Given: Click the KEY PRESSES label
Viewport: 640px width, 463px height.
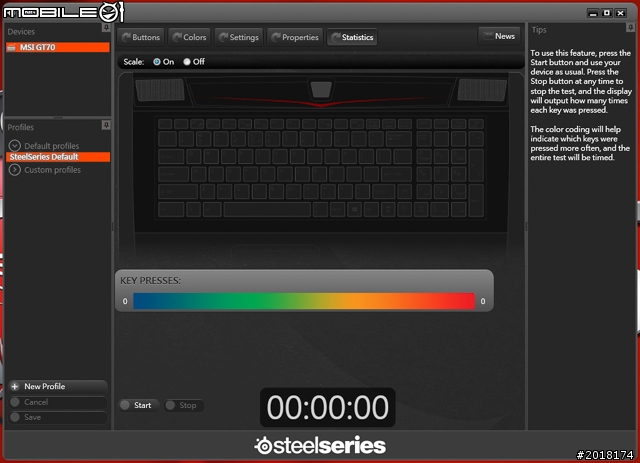Looking at the screenshot, I should [x=150, y=281].
